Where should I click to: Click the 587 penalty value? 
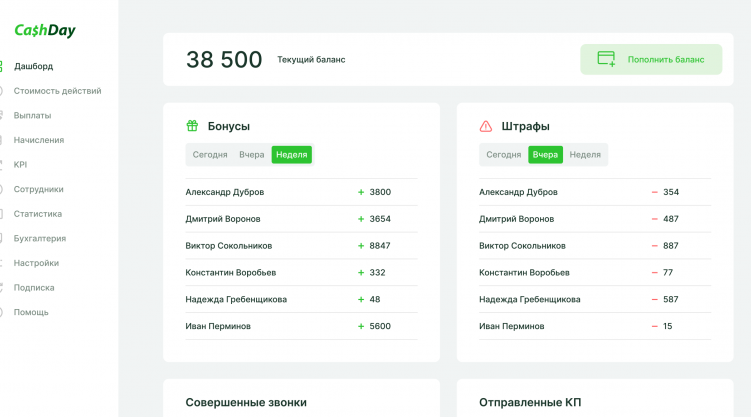click(x=671, y=299)
